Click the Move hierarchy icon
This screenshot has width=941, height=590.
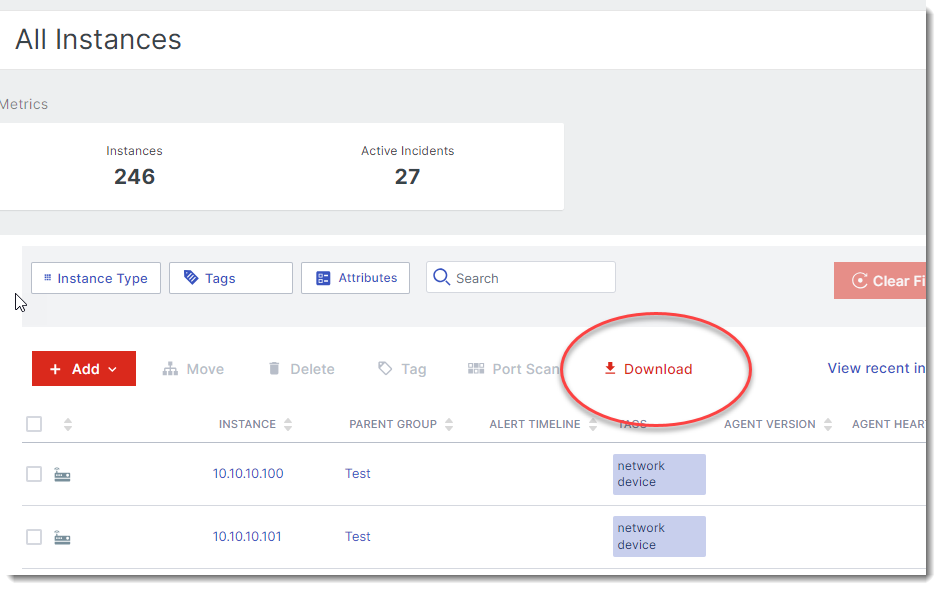click(x=170, y=369)
